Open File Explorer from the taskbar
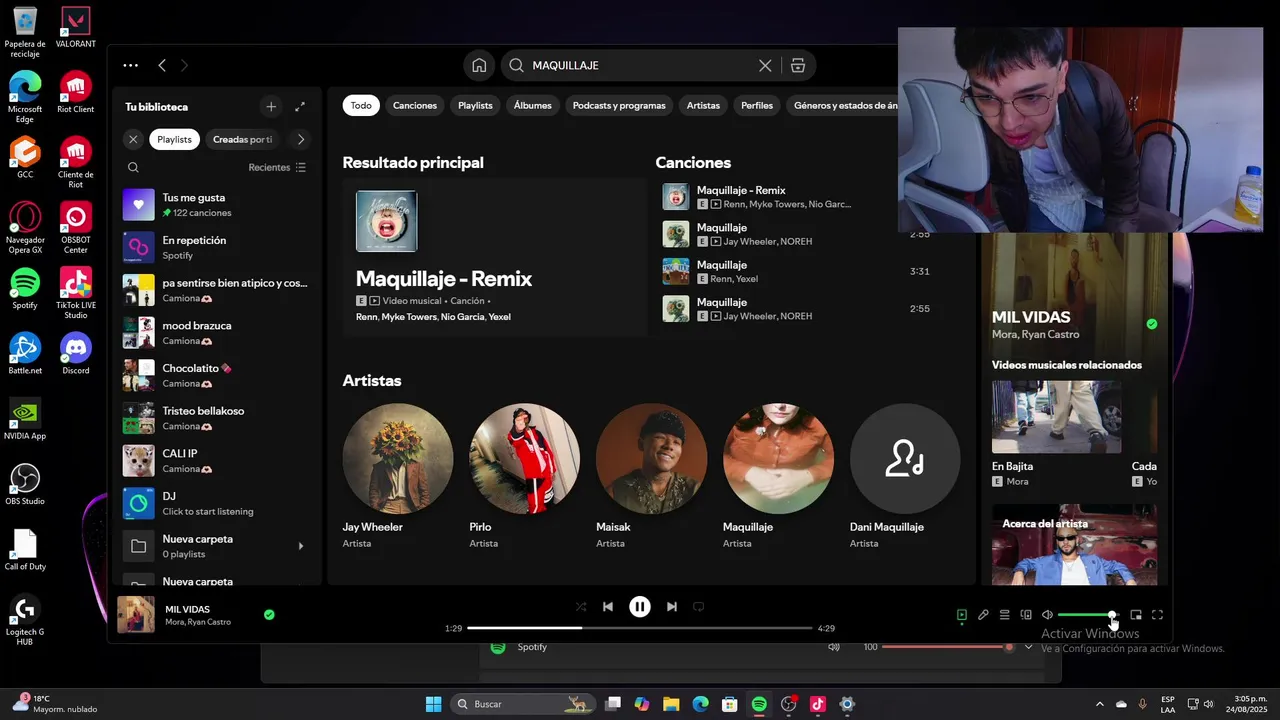The height and width of the screenshot is (720, 1280). coord(671,704)
